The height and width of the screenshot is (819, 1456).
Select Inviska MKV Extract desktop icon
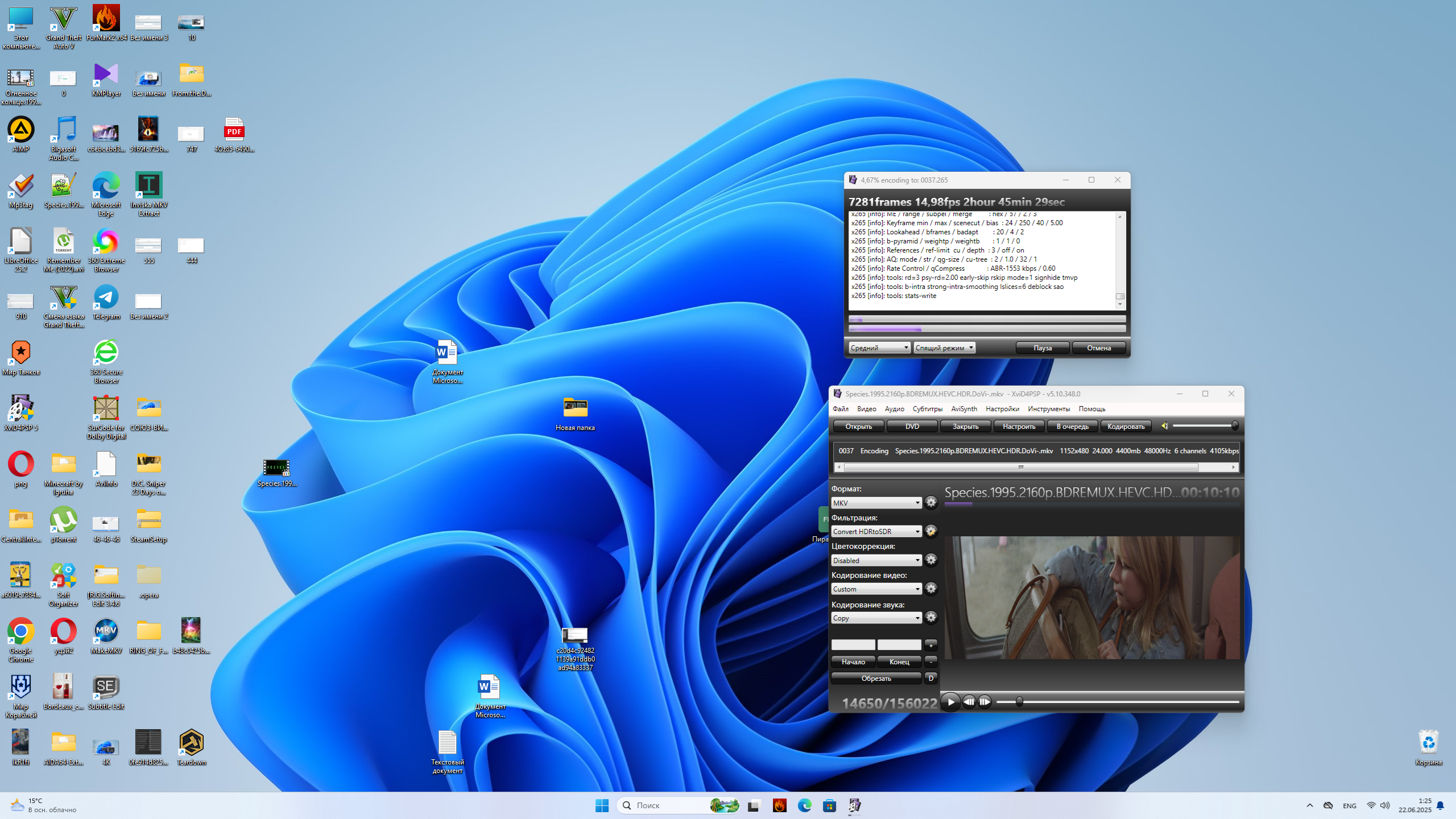coord(149,195)
